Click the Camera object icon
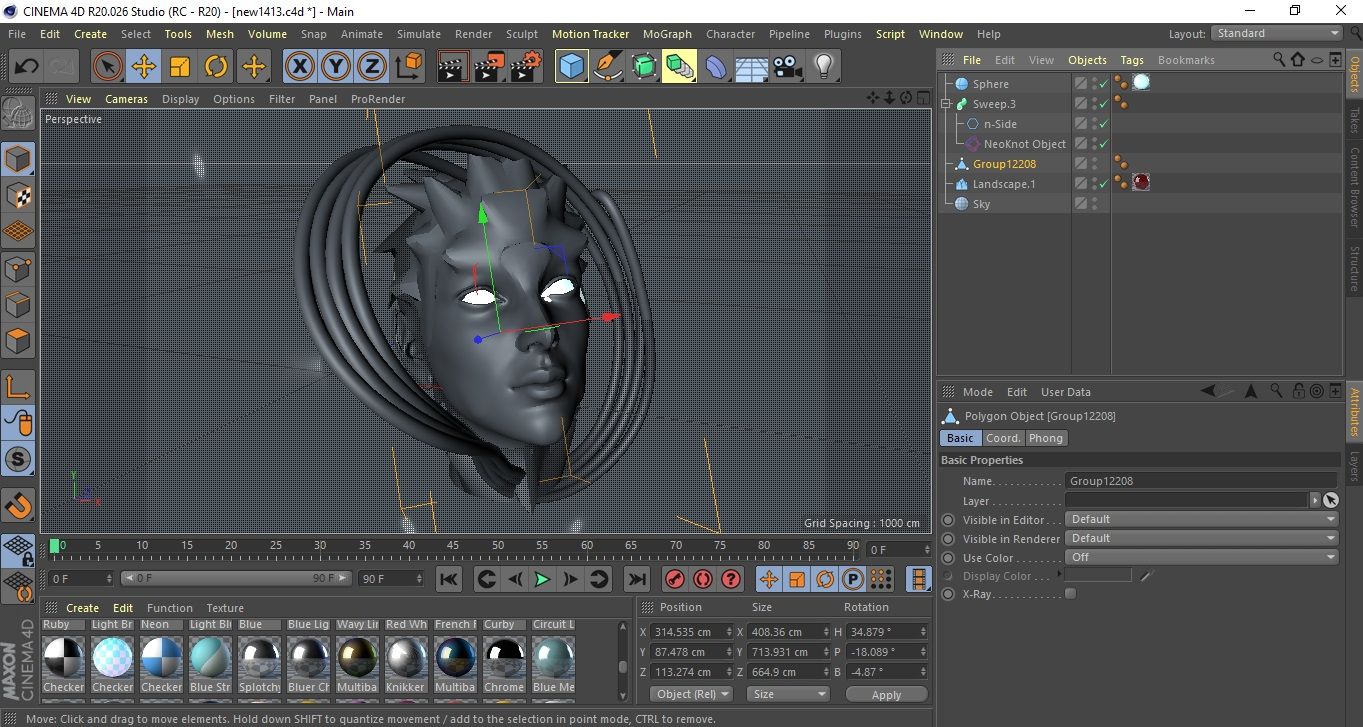 click(x=787, y=67)
